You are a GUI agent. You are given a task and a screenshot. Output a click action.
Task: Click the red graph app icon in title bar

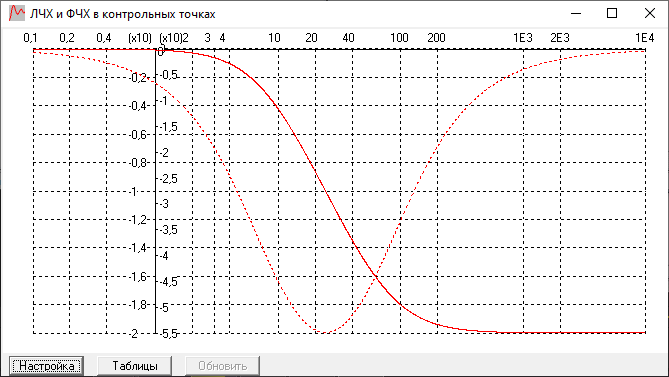point(17,14)
